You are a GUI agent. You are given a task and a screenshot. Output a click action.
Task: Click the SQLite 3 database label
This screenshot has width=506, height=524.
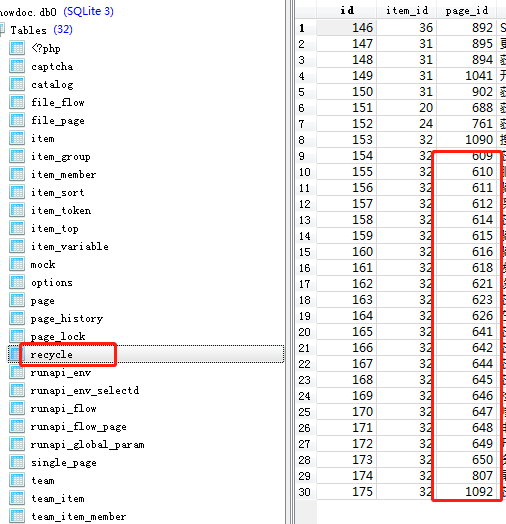89,11
